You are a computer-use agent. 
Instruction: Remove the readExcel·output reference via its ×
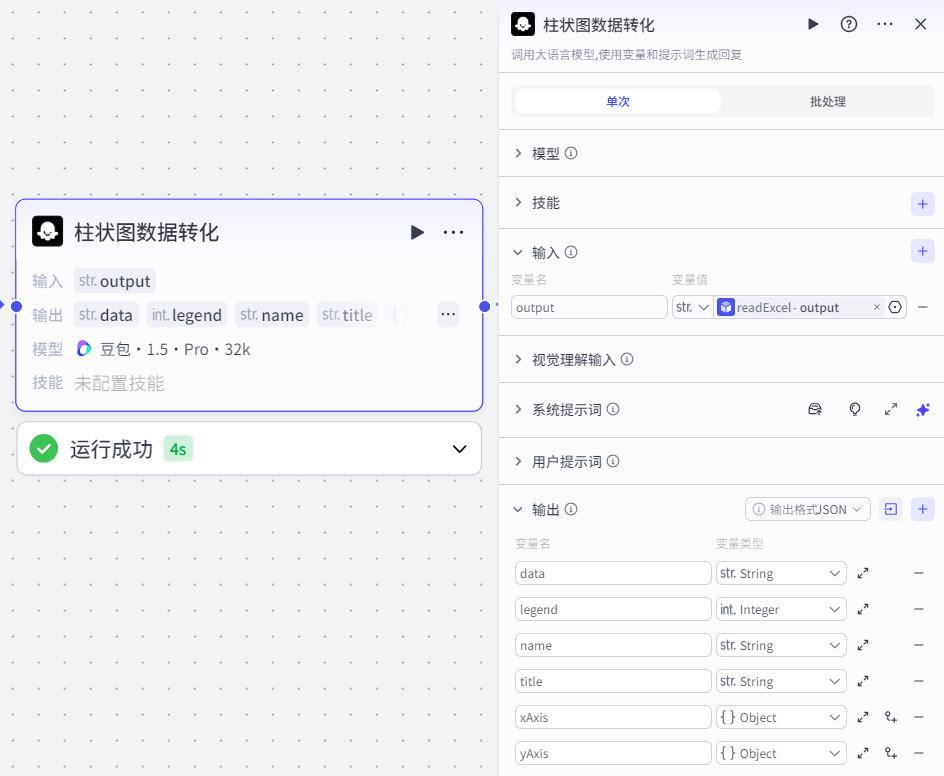click(x=877, y=307)
